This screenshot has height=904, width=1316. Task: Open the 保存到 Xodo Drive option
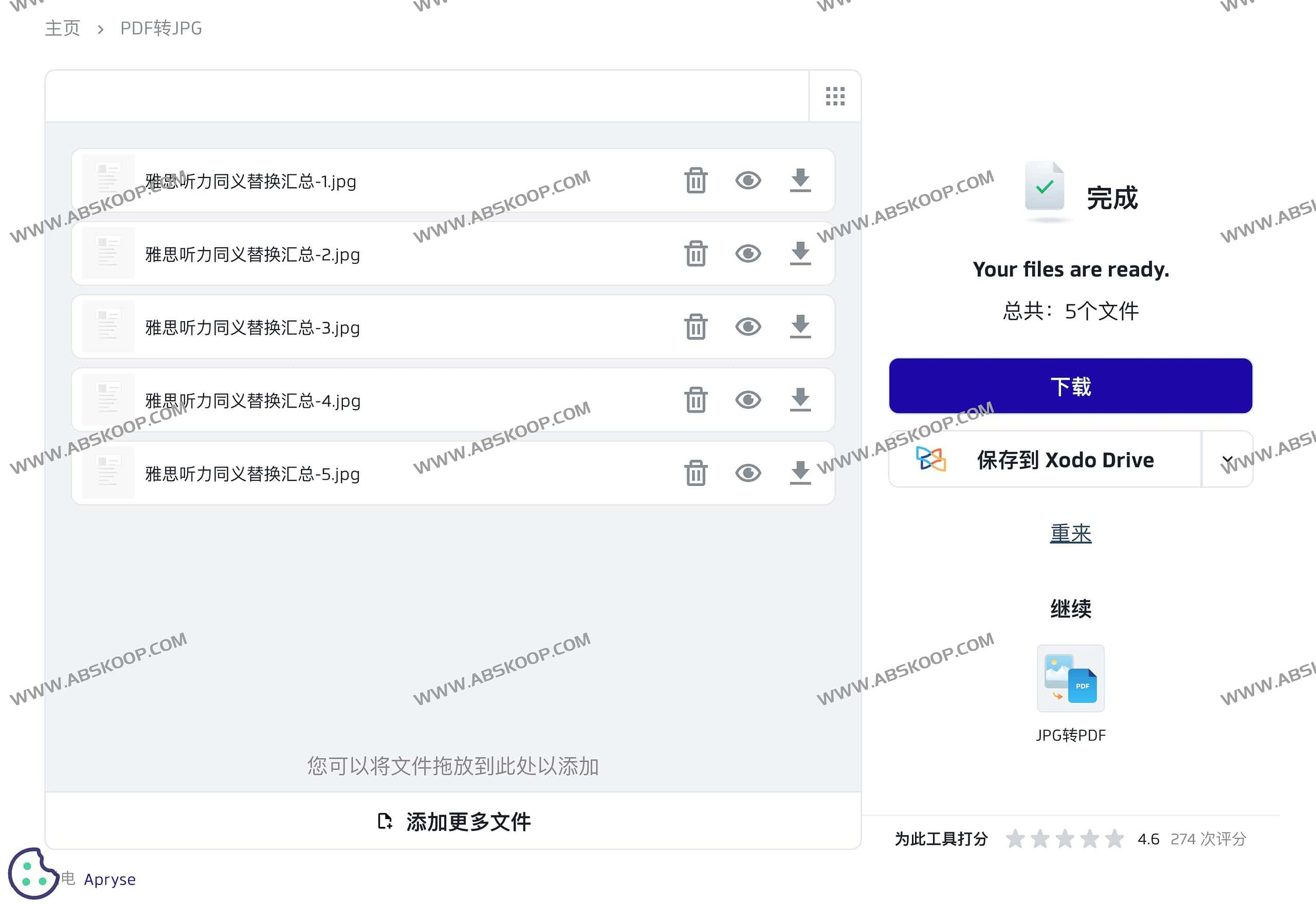point(1065,459)
